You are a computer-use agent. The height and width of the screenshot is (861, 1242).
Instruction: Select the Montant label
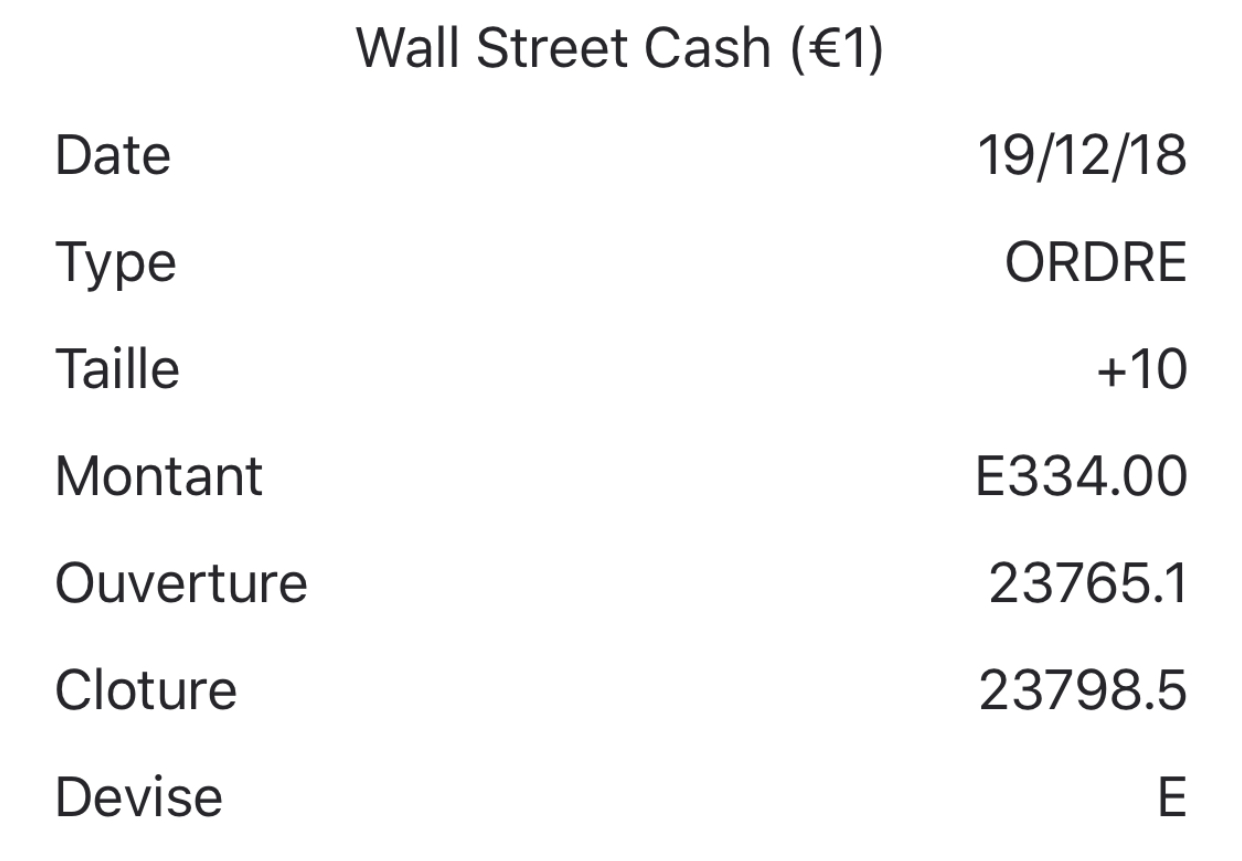click(159, 476)
